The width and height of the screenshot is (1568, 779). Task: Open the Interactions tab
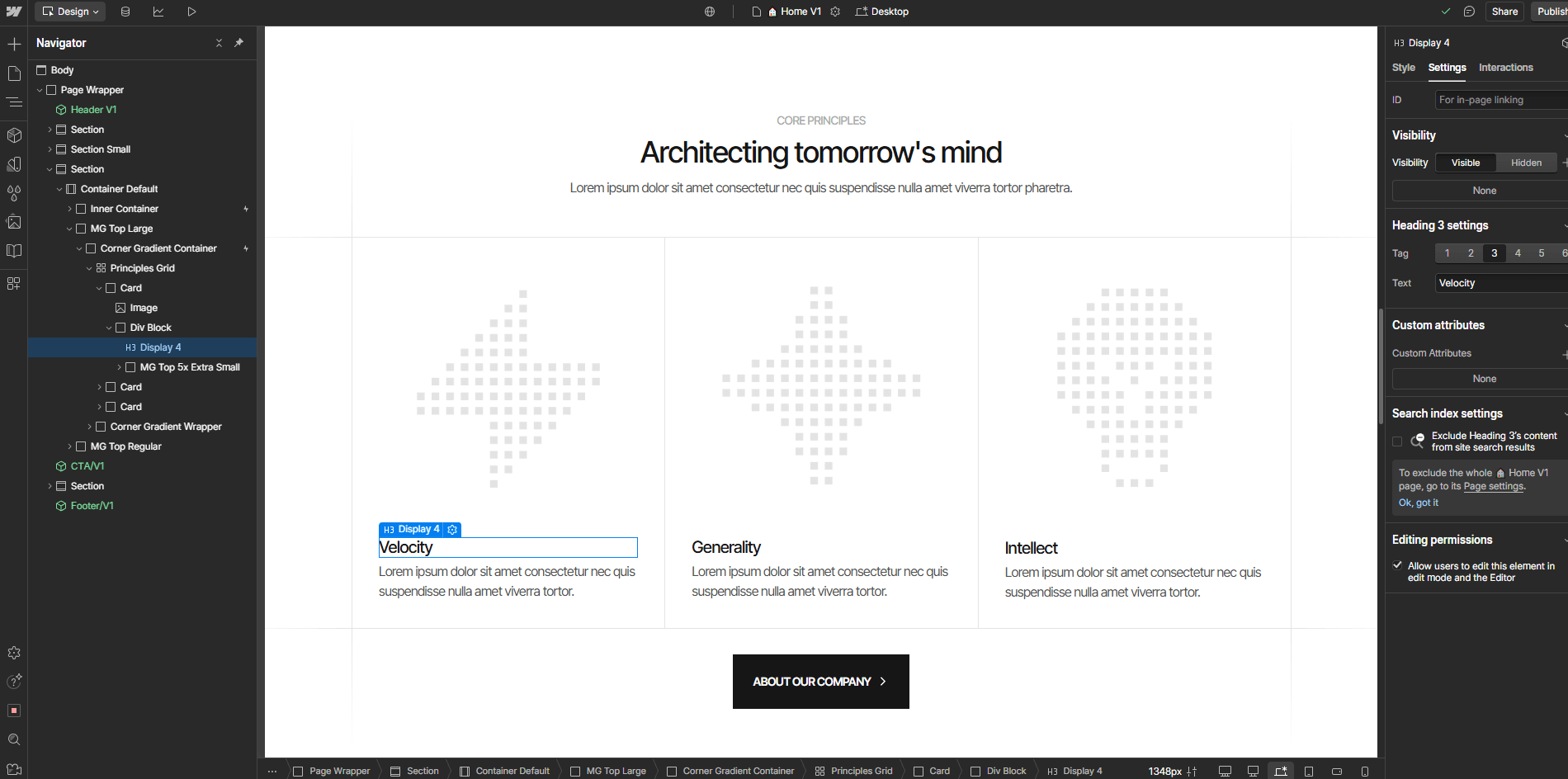[1506, 68]
